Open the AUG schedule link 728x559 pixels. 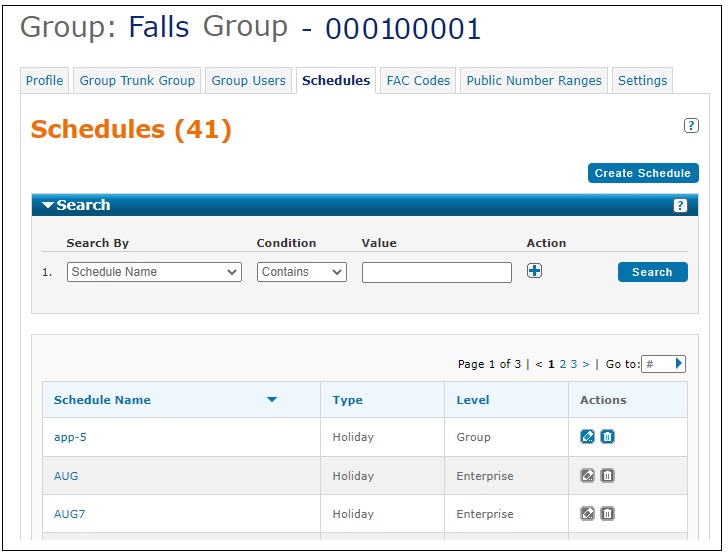[x=66, y=476]
